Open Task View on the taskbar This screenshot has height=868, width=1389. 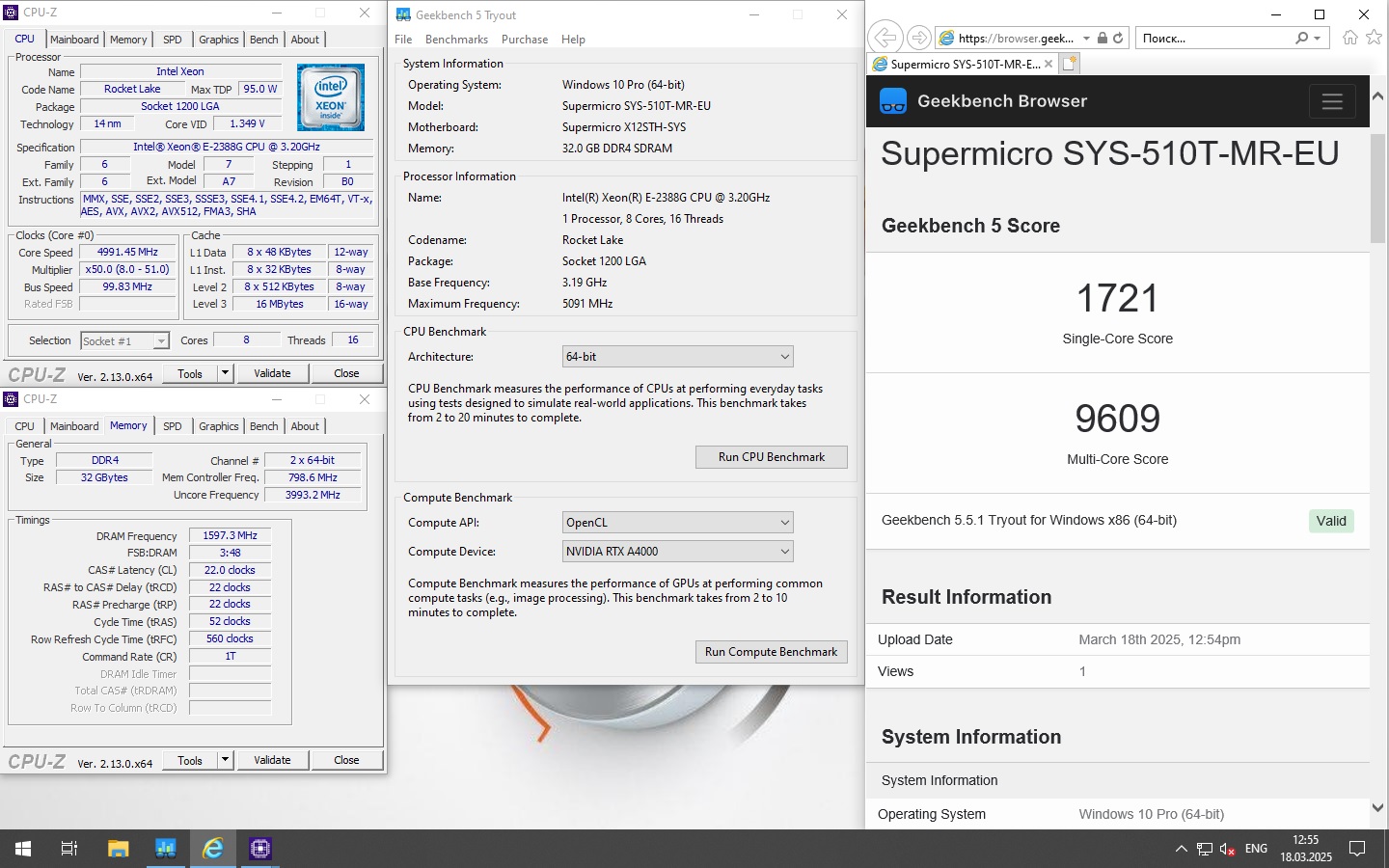(69, 849)
